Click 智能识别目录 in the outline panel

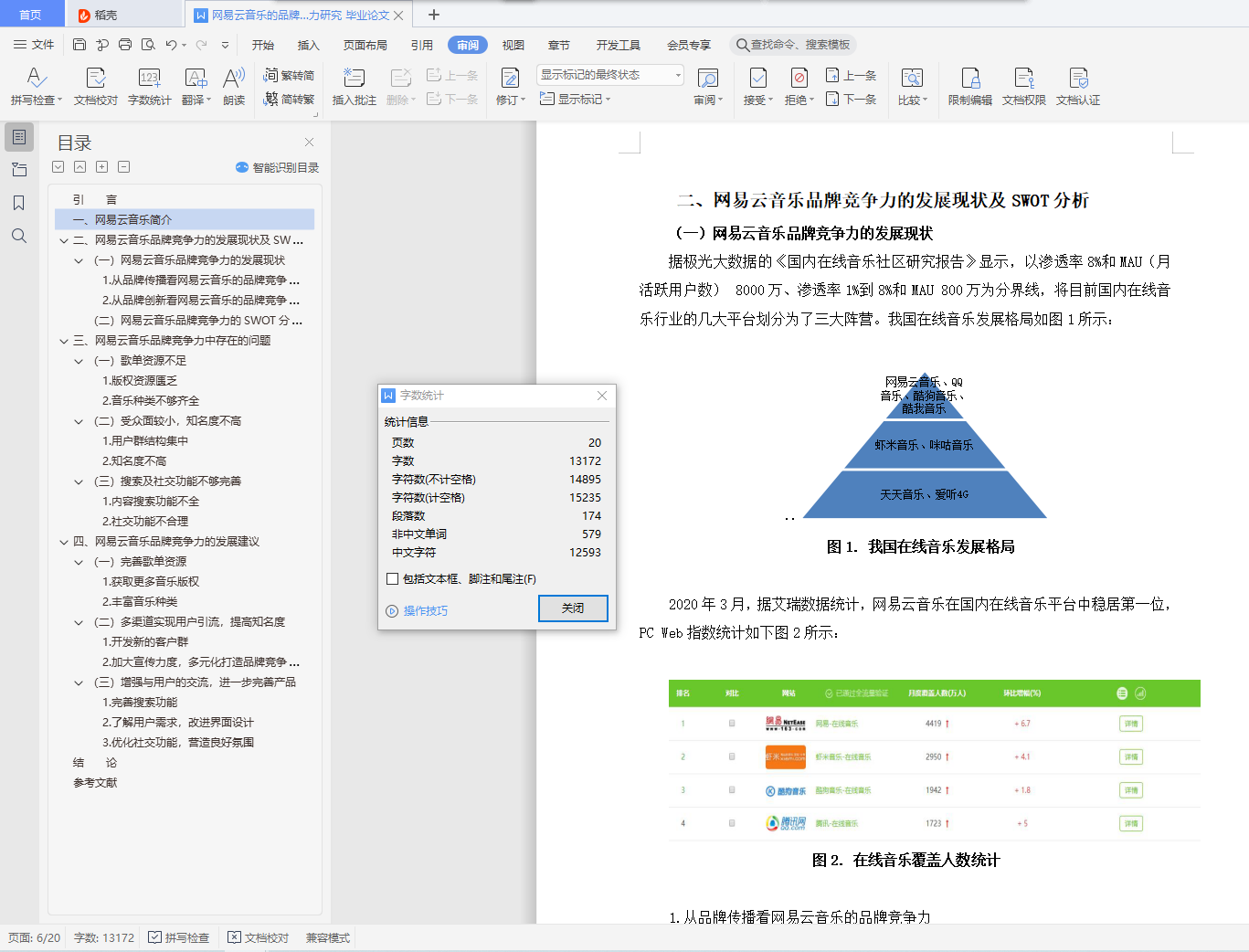[278, 167]
